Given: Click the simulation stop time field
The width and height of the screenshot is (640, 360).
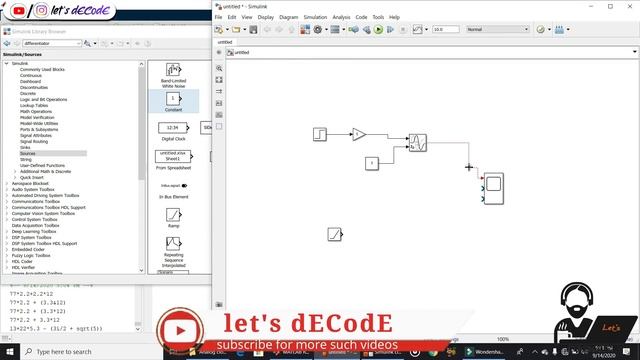Looking at the screenshot, I should coord(446,29).
